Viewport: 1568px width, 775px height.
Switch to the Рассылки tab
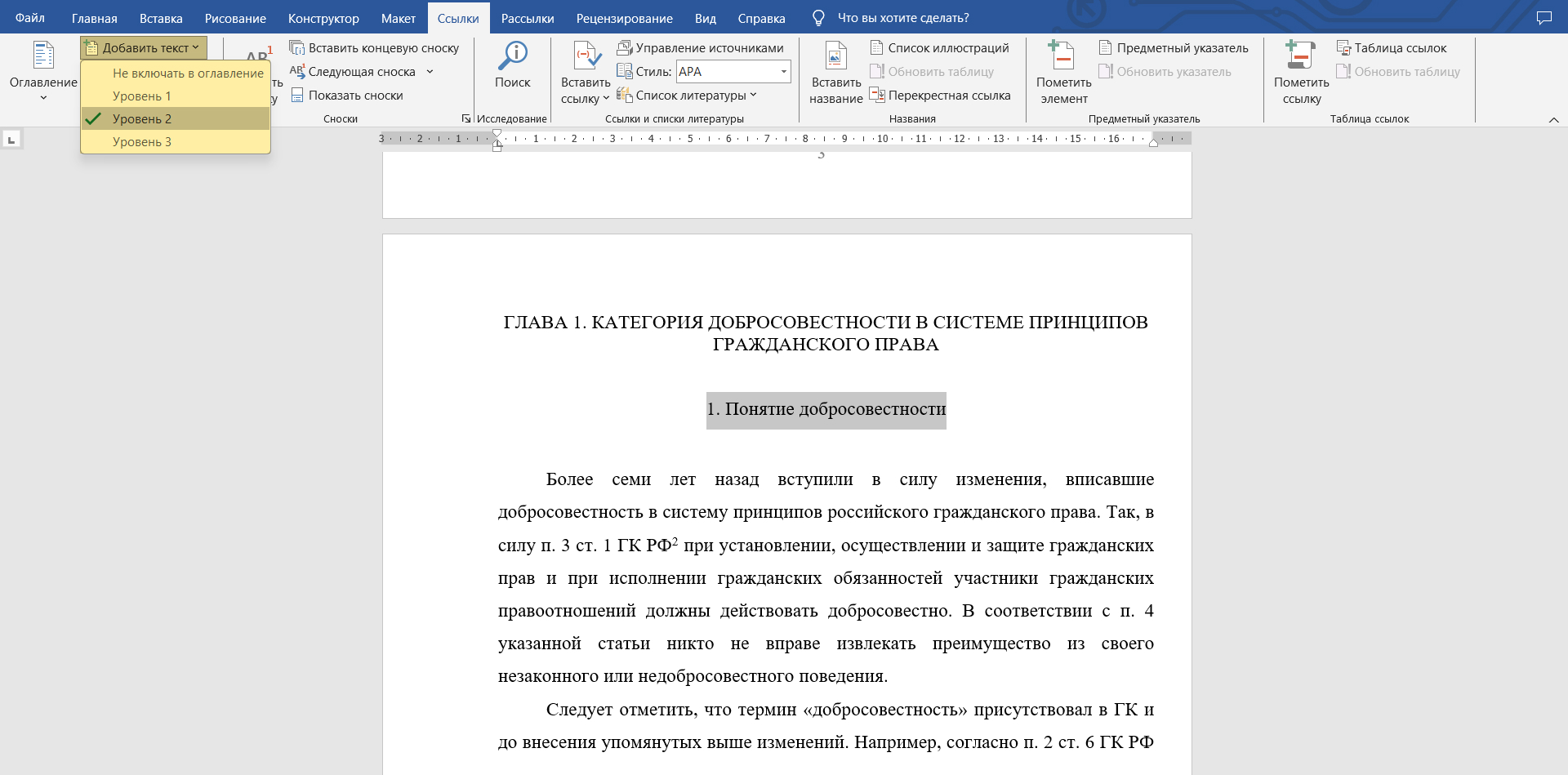[x=528, y=18]
